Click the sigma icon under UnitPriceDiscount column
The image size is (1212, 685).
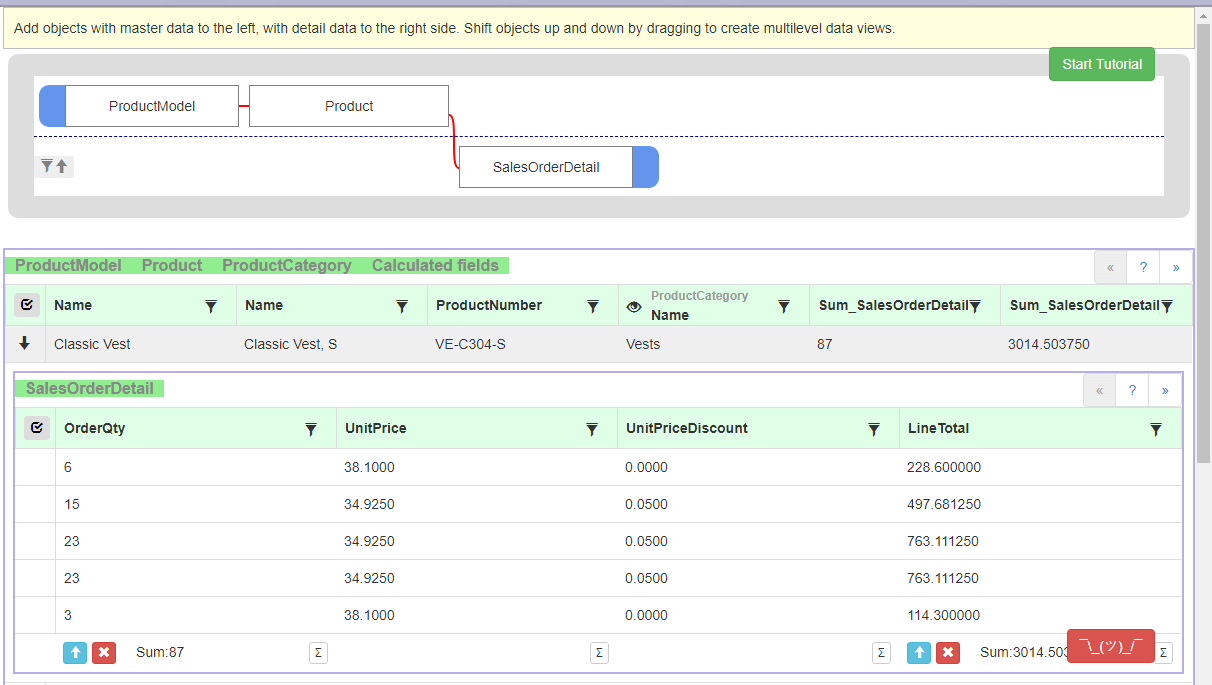tap(881, 653)
